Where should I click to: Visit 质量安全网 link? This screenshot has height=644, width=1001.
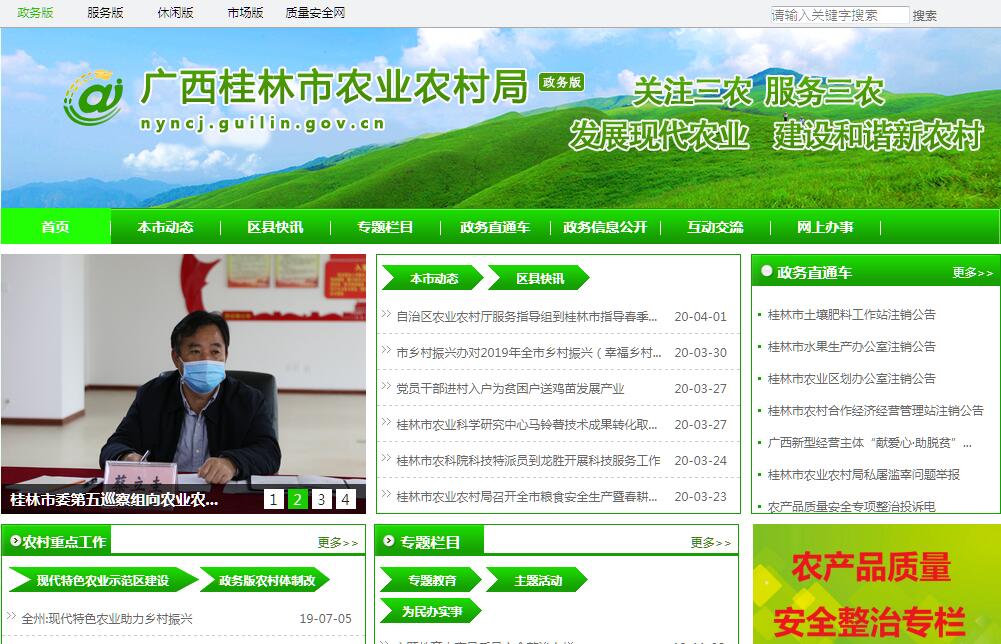click(x=315, y=12)
